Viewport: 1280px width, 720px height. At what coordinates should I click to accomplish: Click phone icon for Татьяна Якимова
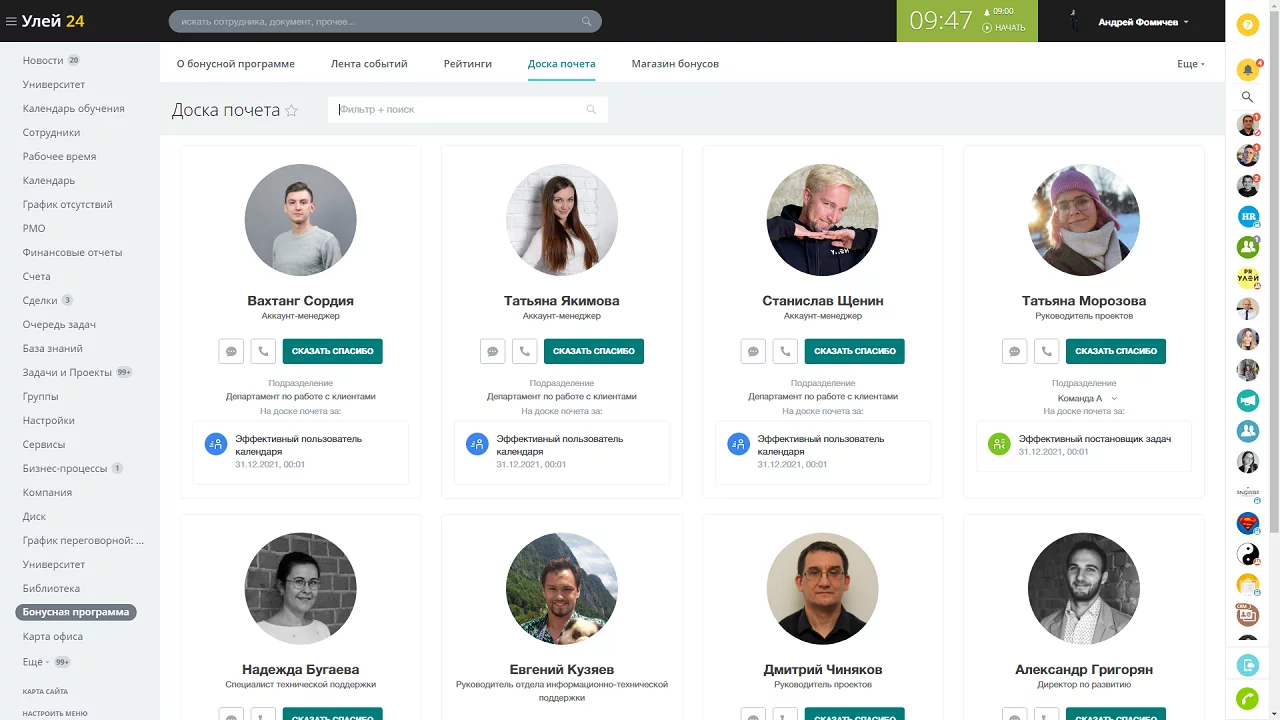click(x=525, y=351)
